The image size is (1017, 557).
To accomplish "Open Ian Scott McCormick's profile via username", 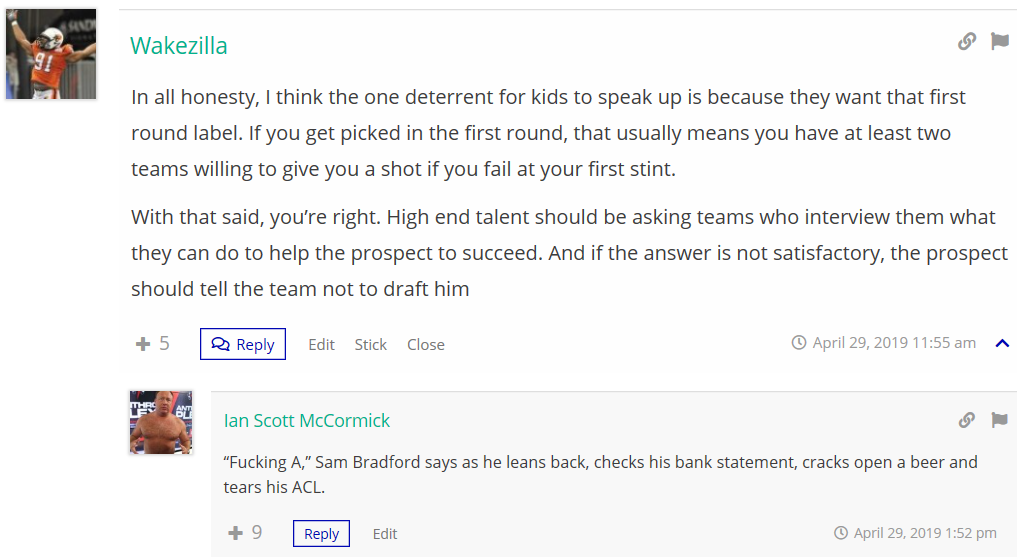I will click(307, 421).
